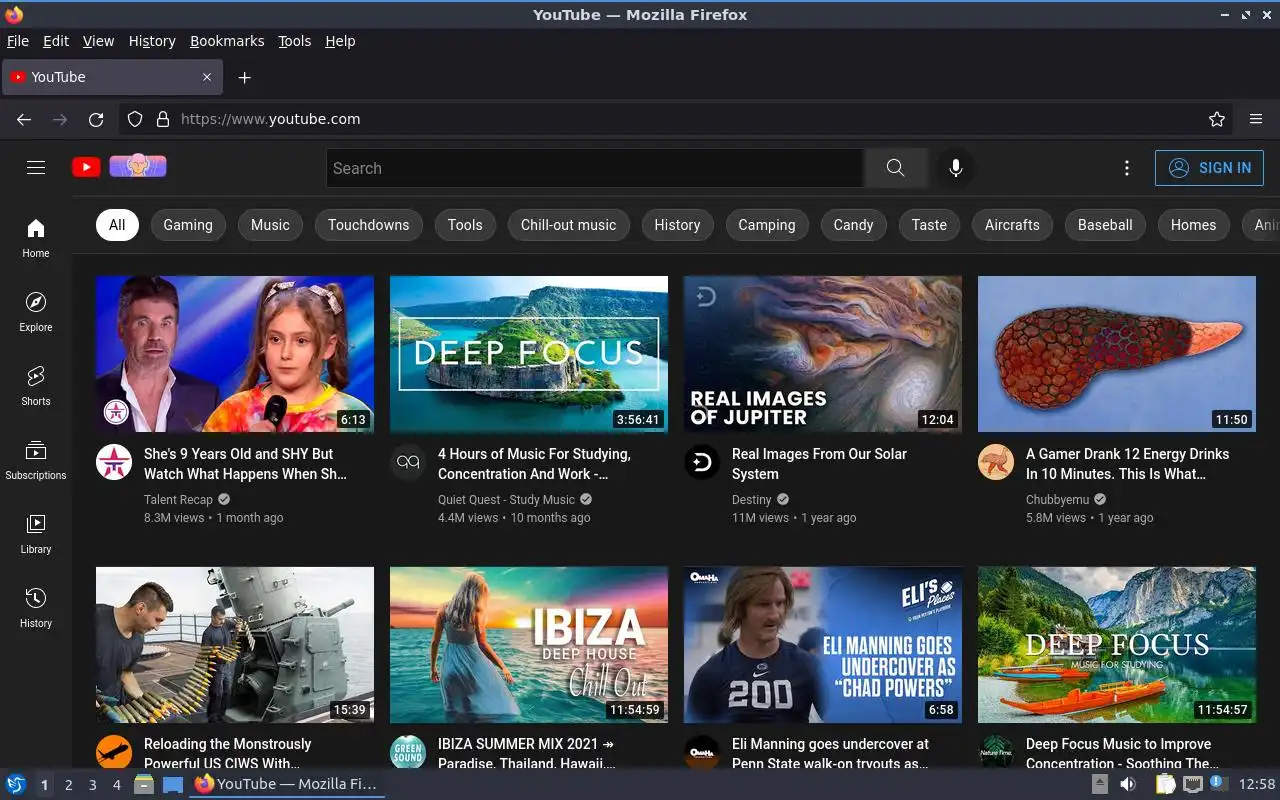
Task: Select the Candy filter chip
Action: [853, 225]
